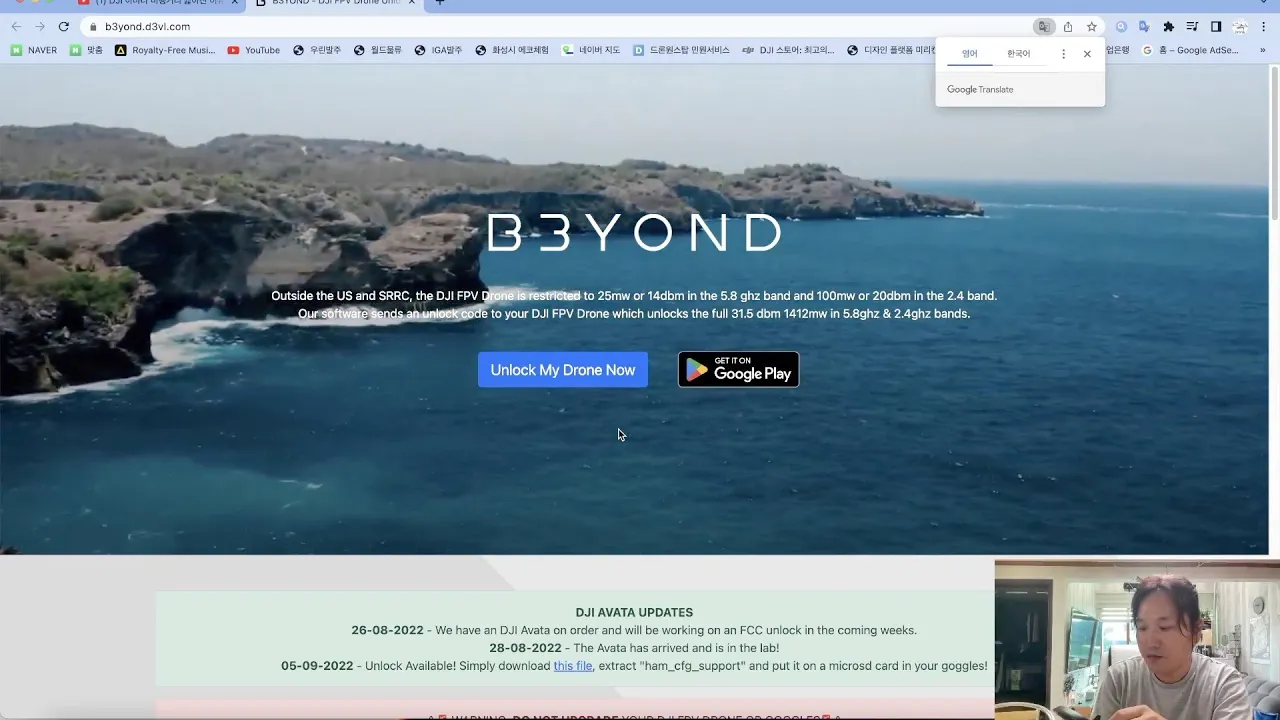Open the Extensions puzzle piece icon
The height and width of the screenshot is (720, 1280).
1168,27
